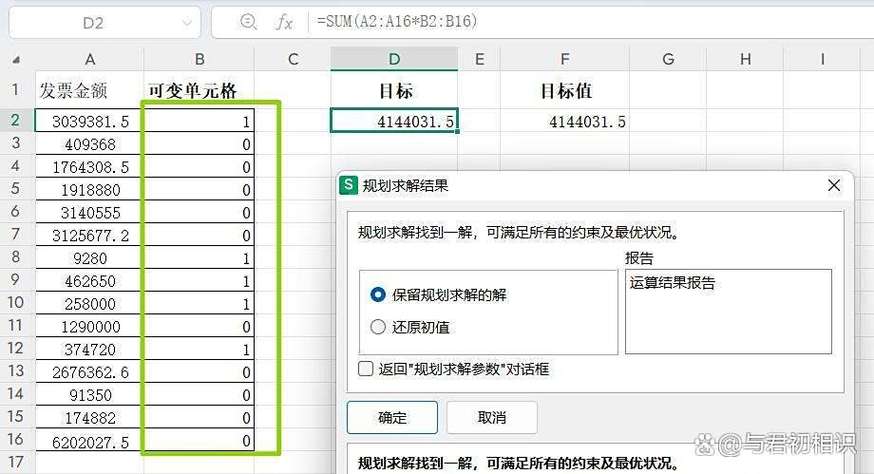Select column G header

point(668,59)
